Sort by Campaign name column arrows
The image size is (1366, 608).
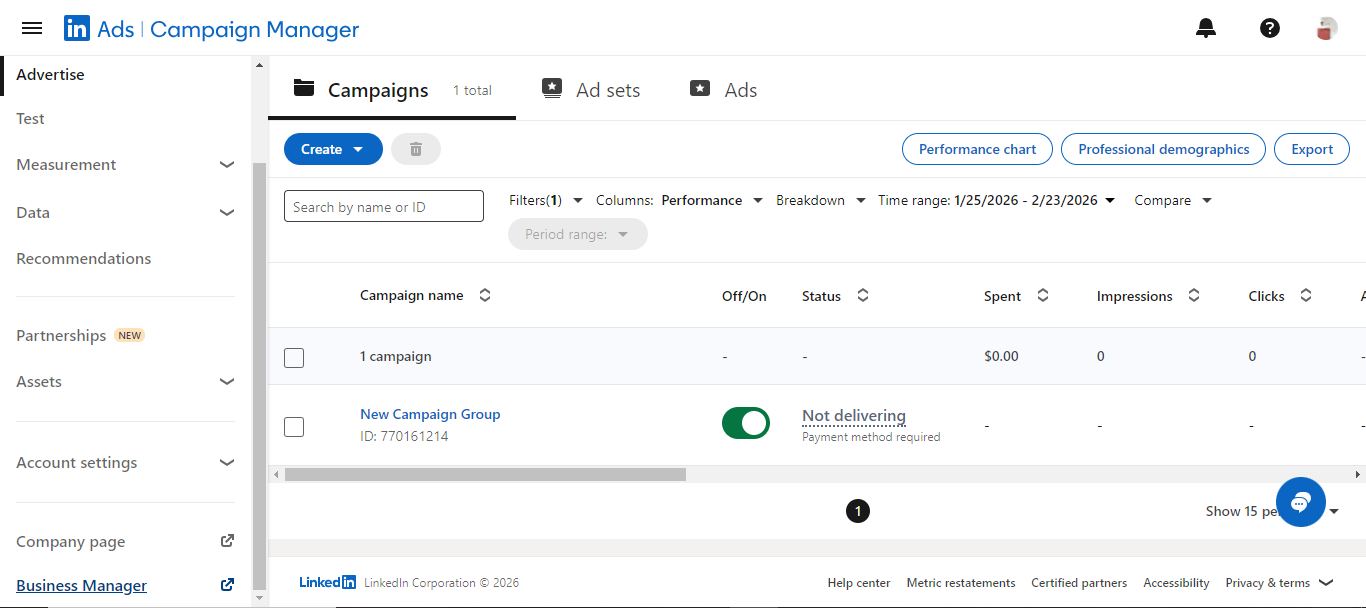pos(485,296)
